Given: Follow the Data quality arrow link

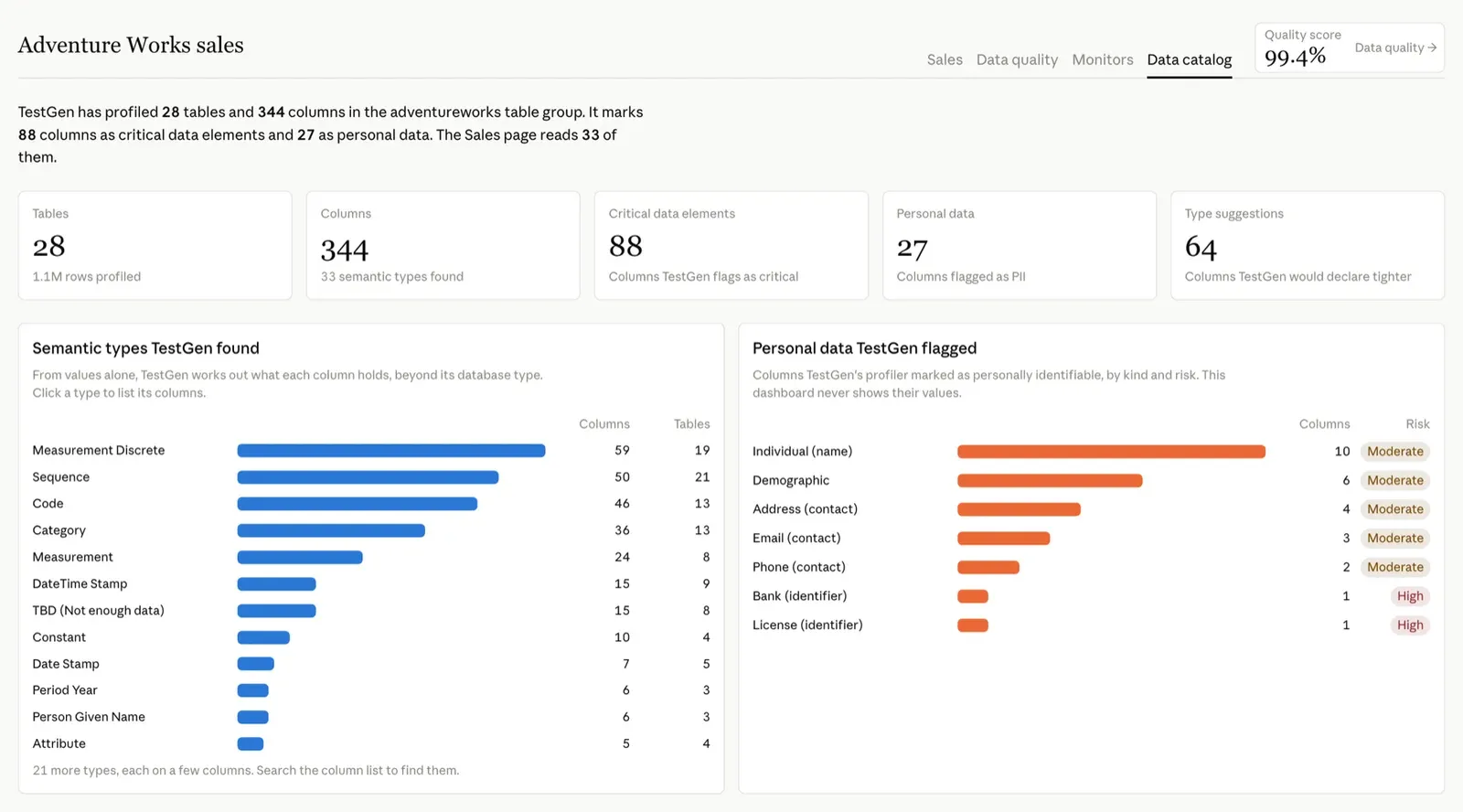Looking at the screenshot, I should pyautogui.click(x=1395, y=48).
